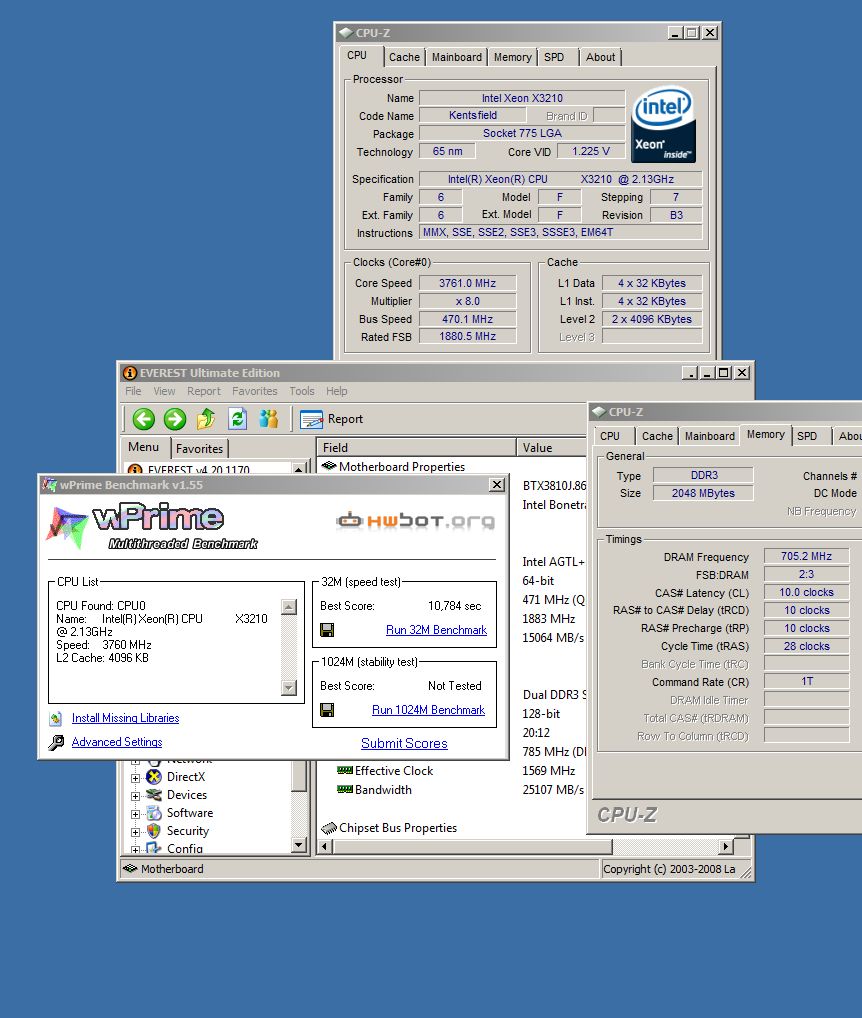This screenshot has width=862, height=1018.
Task: Click EVEREST horizontal scrollbar left arrow
Action: coord(326,847)
